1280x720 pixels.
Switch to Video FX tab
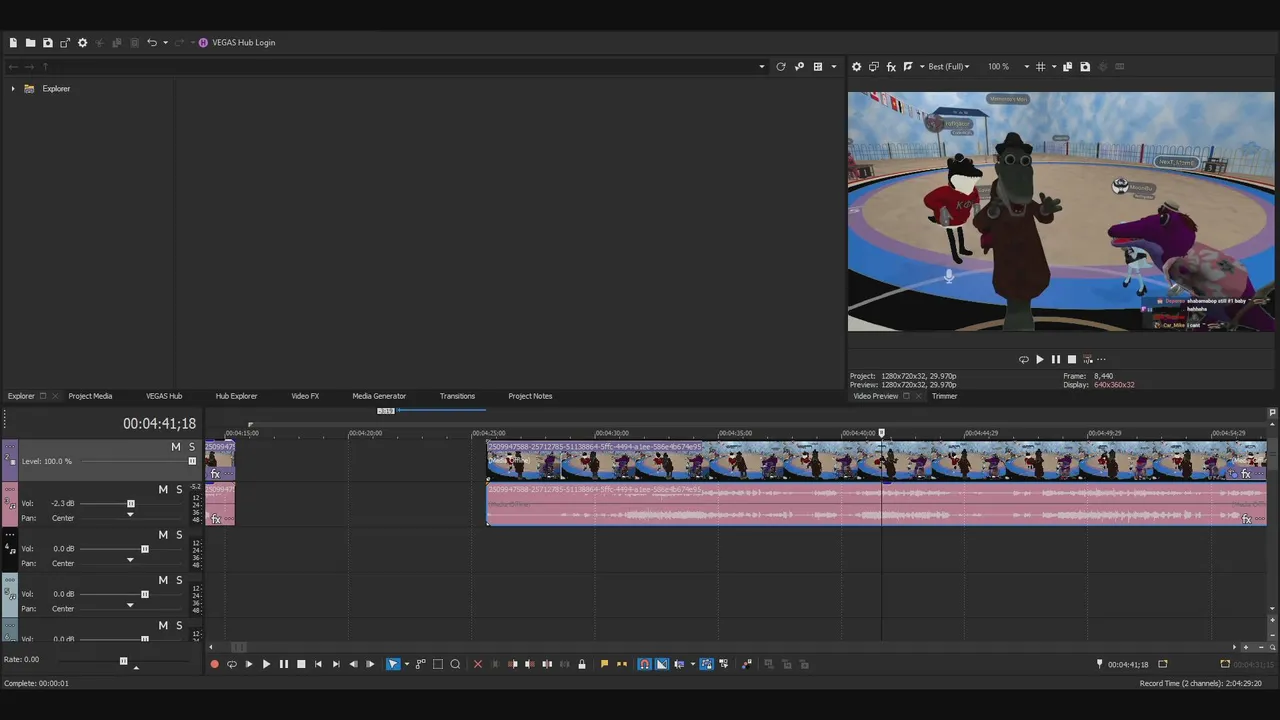click(x=305, y=396)
